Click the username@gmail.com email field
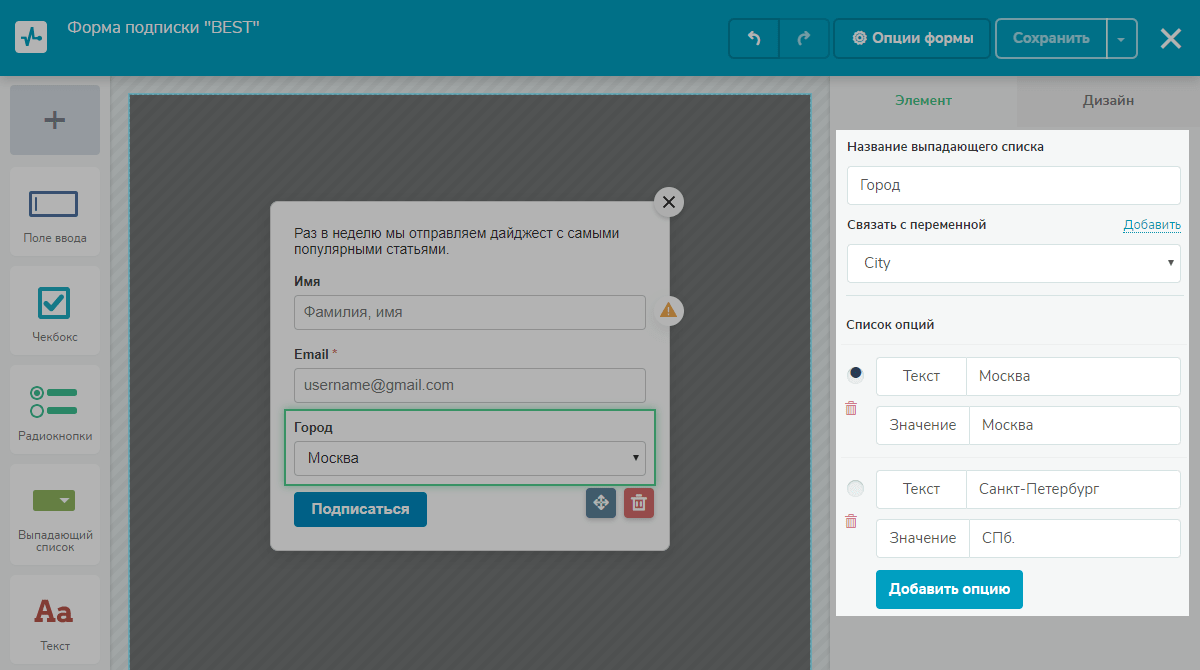1200x670 pixels. coord(470,385)
